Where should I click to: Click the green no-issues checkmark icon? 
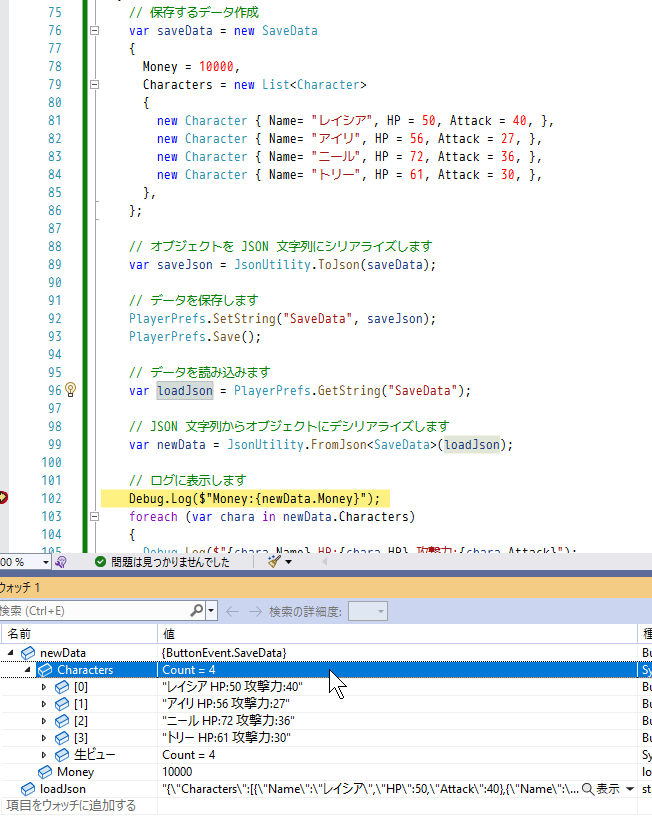(x=100, y=562)
